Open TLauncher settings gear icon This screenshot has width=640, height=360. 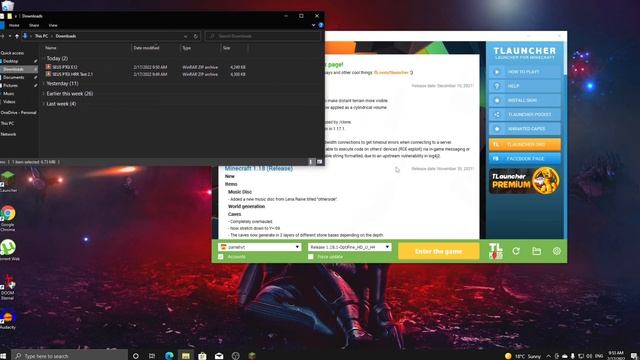coord(556,251)
